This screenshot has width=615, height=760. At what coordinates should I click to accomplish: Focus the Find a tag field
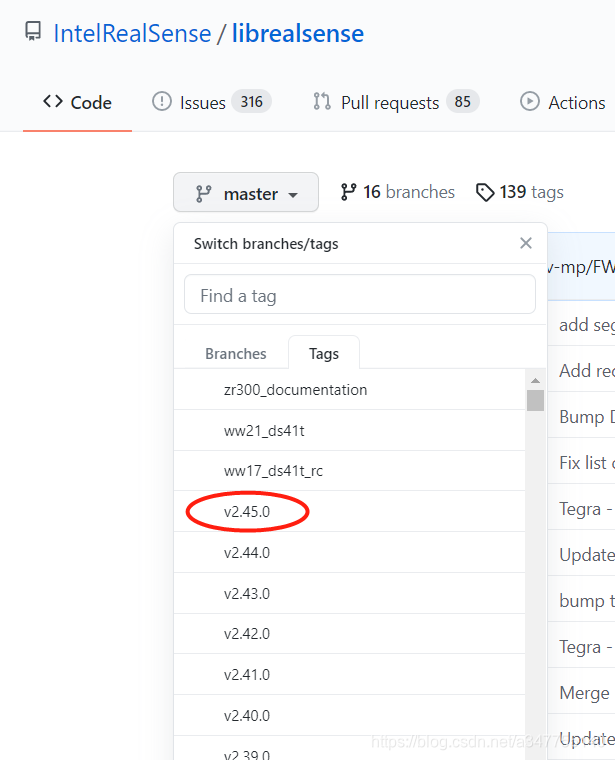[360, 295]
